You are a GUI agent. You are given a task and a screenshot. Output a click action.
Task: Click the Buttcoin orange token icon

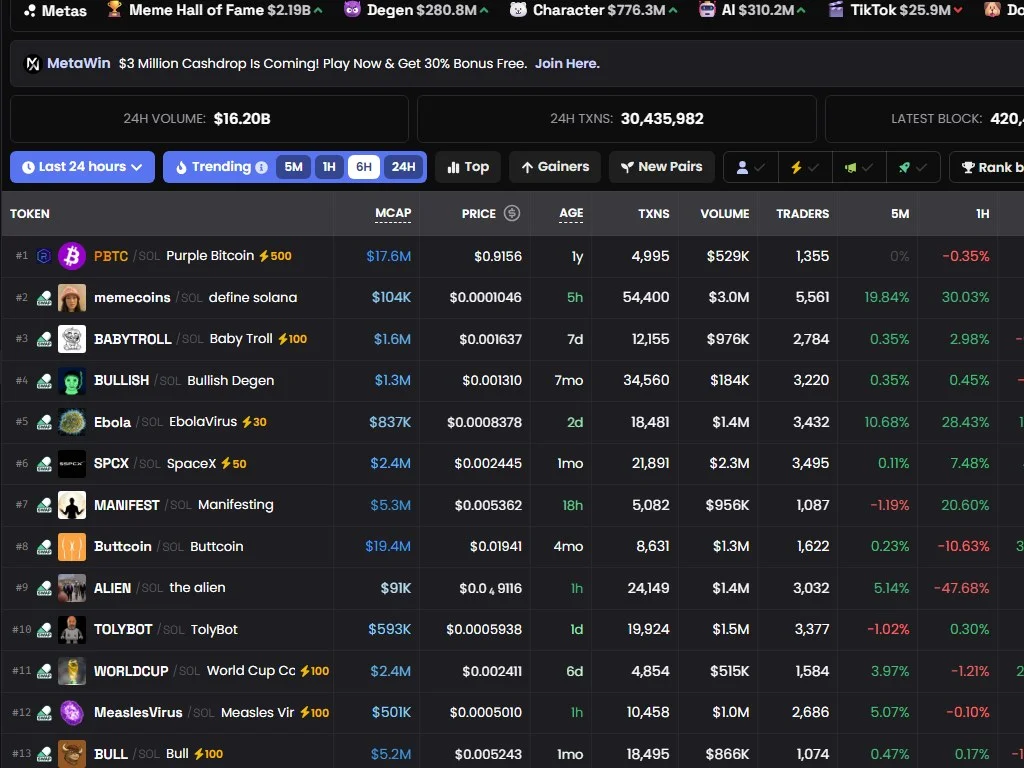click(72, 547)
